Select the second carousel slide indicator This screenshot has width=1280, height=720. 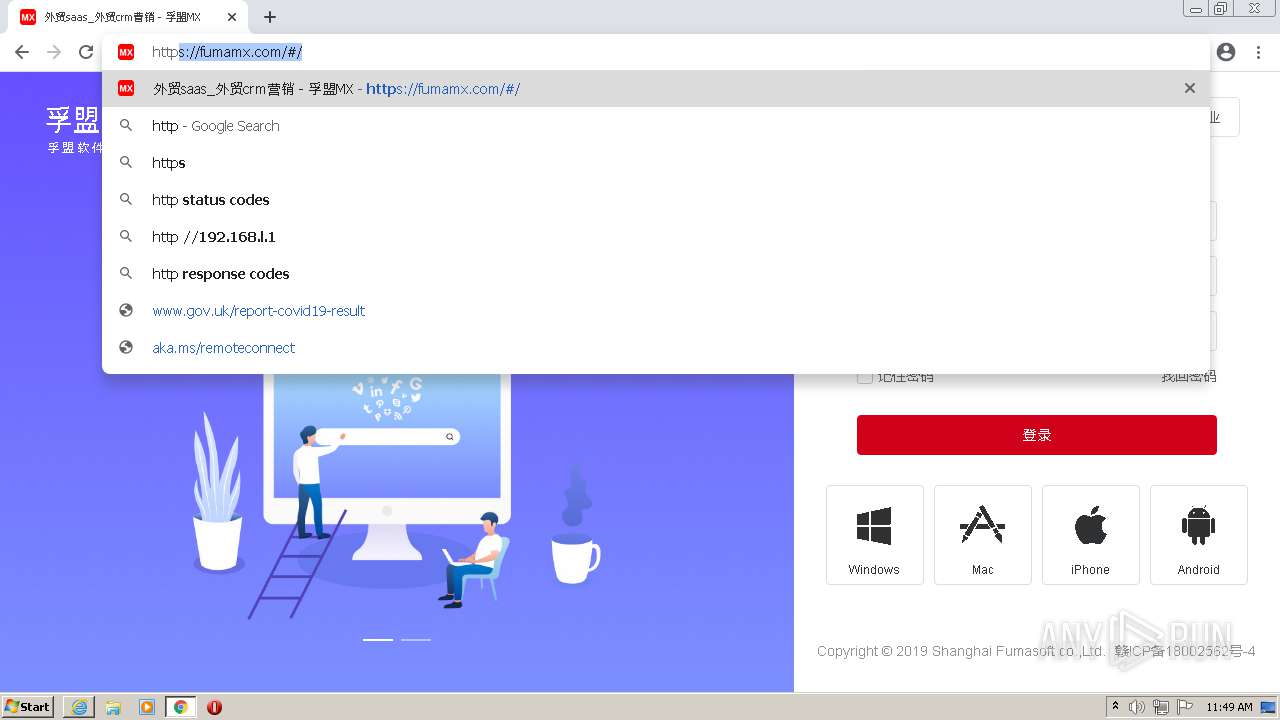(x=416, y=639)
